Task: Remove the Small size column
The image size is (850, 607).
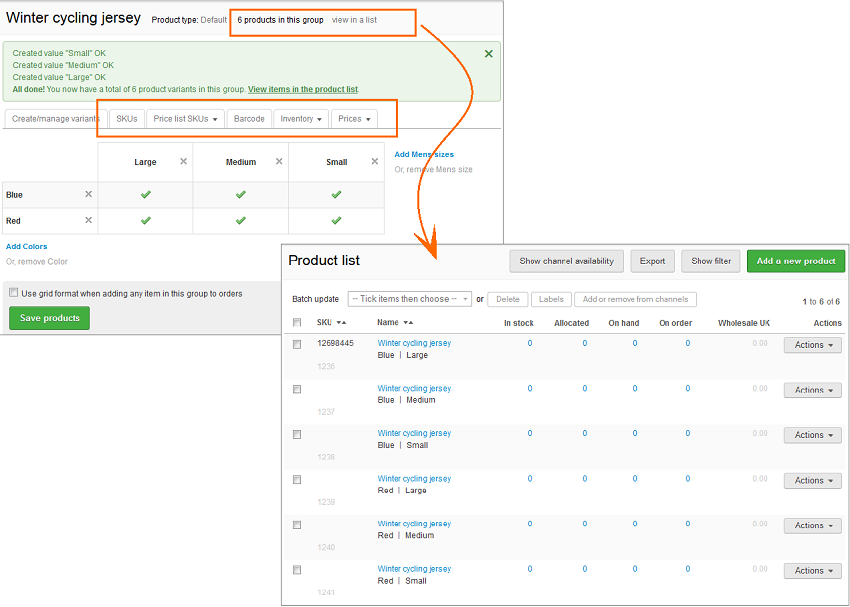Action: pos(375,161)
